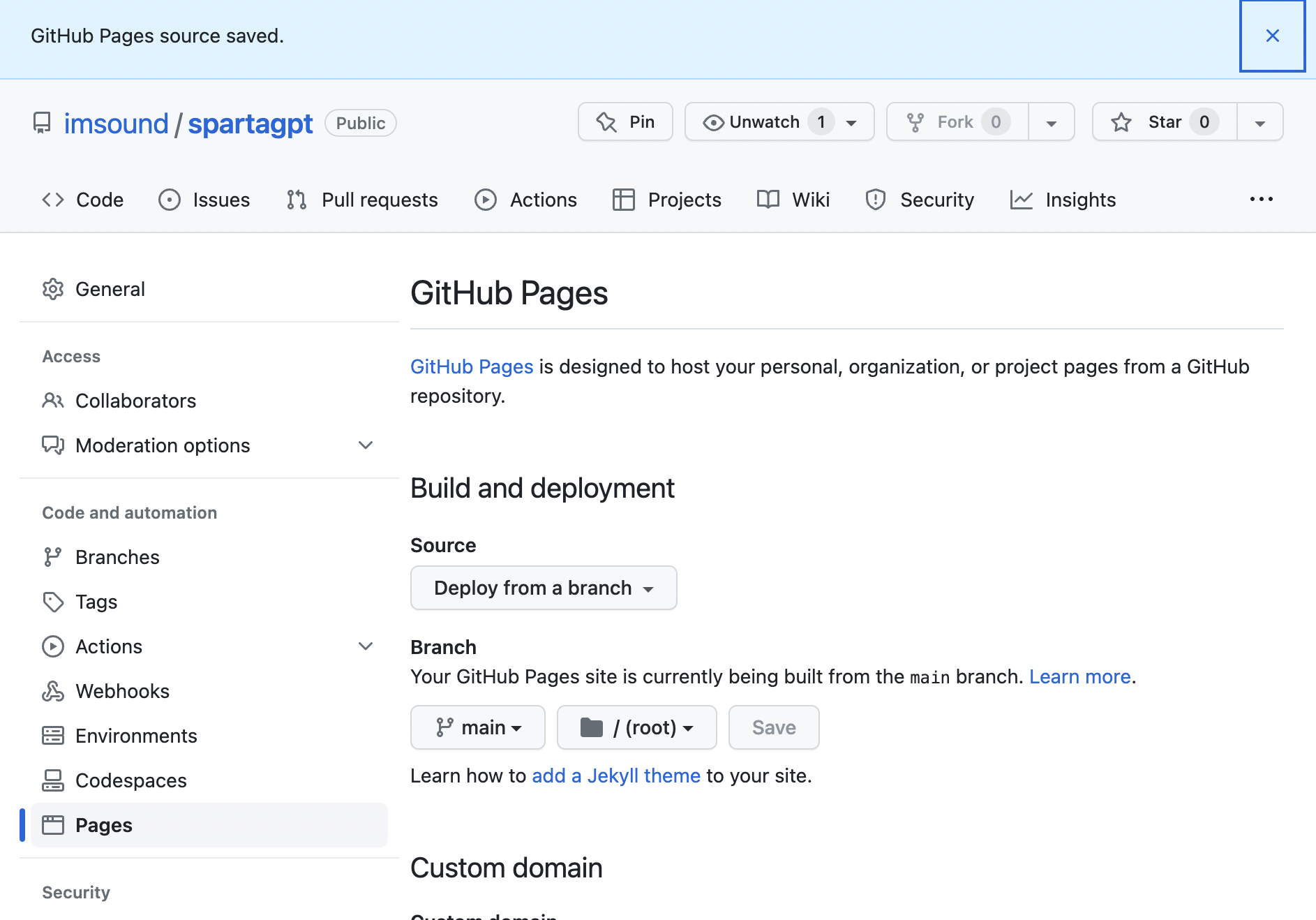Image resolution: width=1316 pixels, height=920 pixels.
Task: Go to the Security repository tab
Action: click(919, 200)
